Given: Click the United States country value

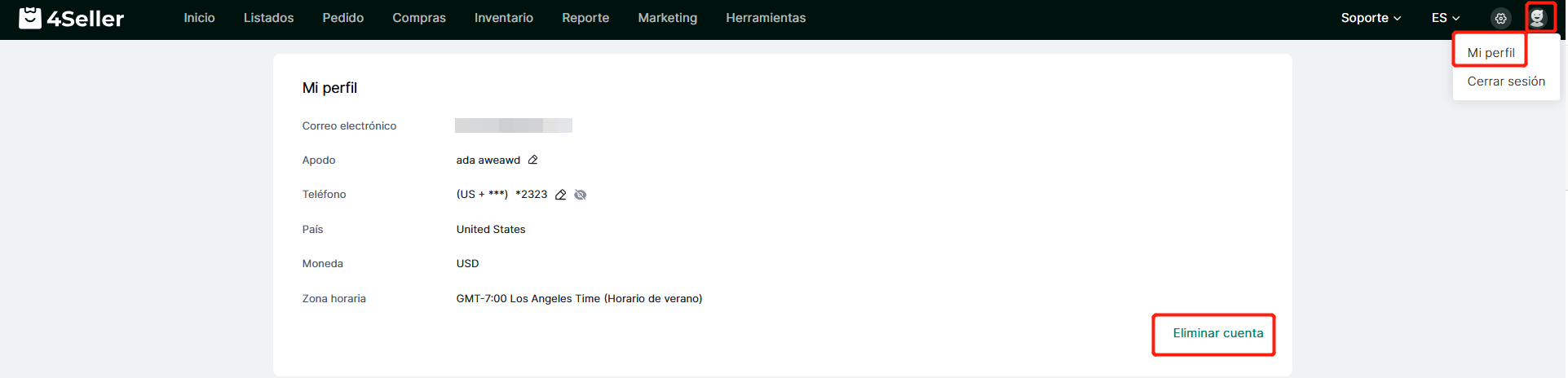Looking at the screenshot, I should click(x=491, y=230).
